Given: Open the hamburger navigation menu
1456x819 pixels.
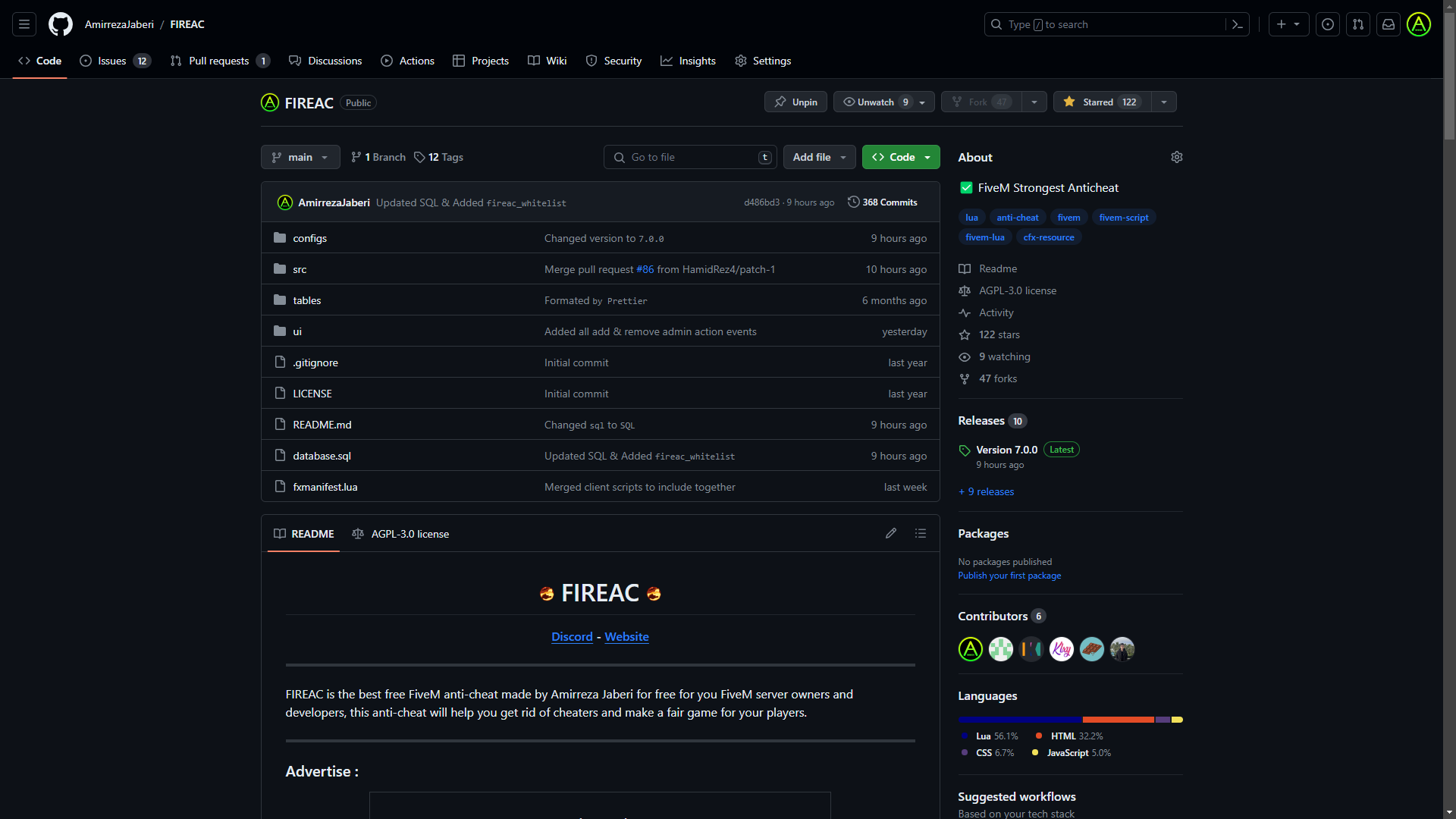Looking at the screenshot, I should [x=24, y=24].
